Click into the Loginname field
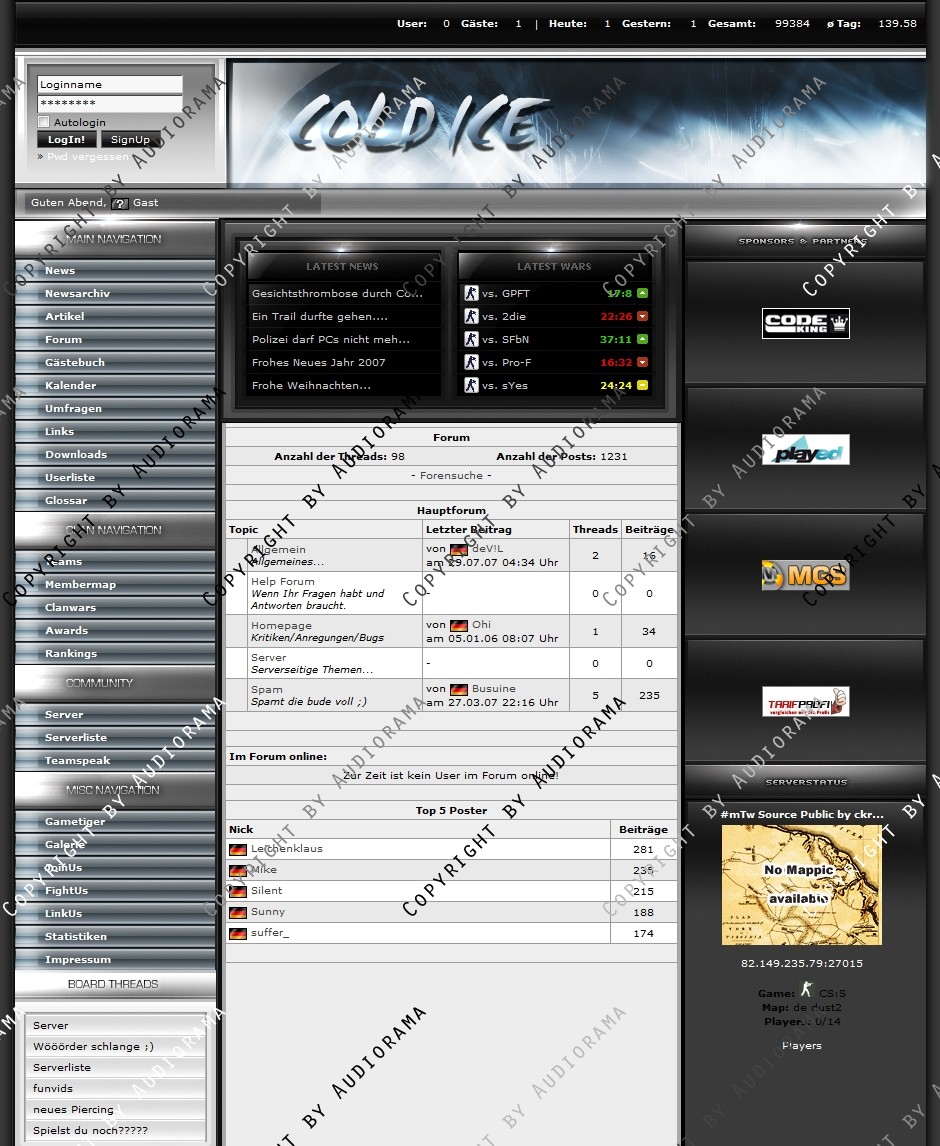The image size is (940, 1146). [x=110, y=85]
